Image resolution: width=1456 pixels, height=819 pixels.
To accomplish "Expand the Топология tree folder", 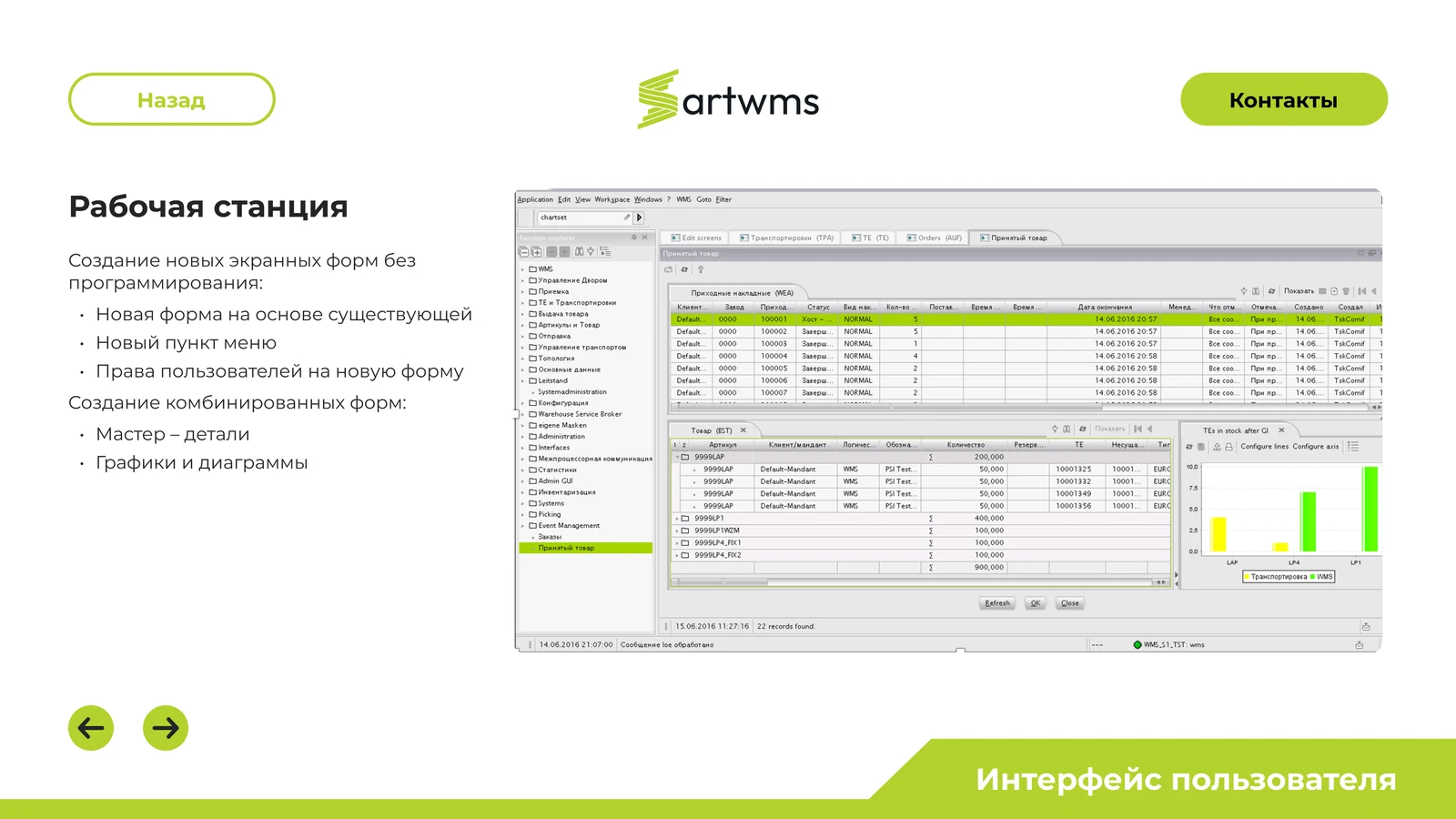I will point(522,359).
